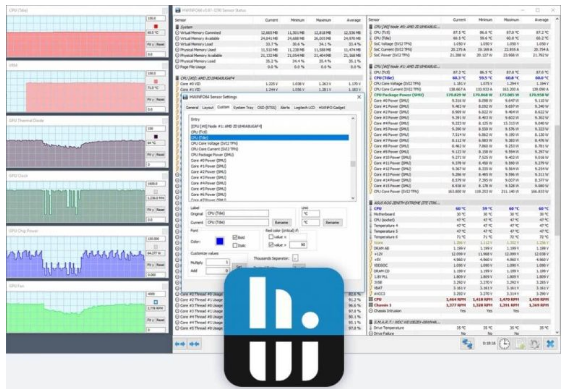Screen dimensions: 582x389
Task: Open the sensor settings wrench icon
Action: (534, 344)
